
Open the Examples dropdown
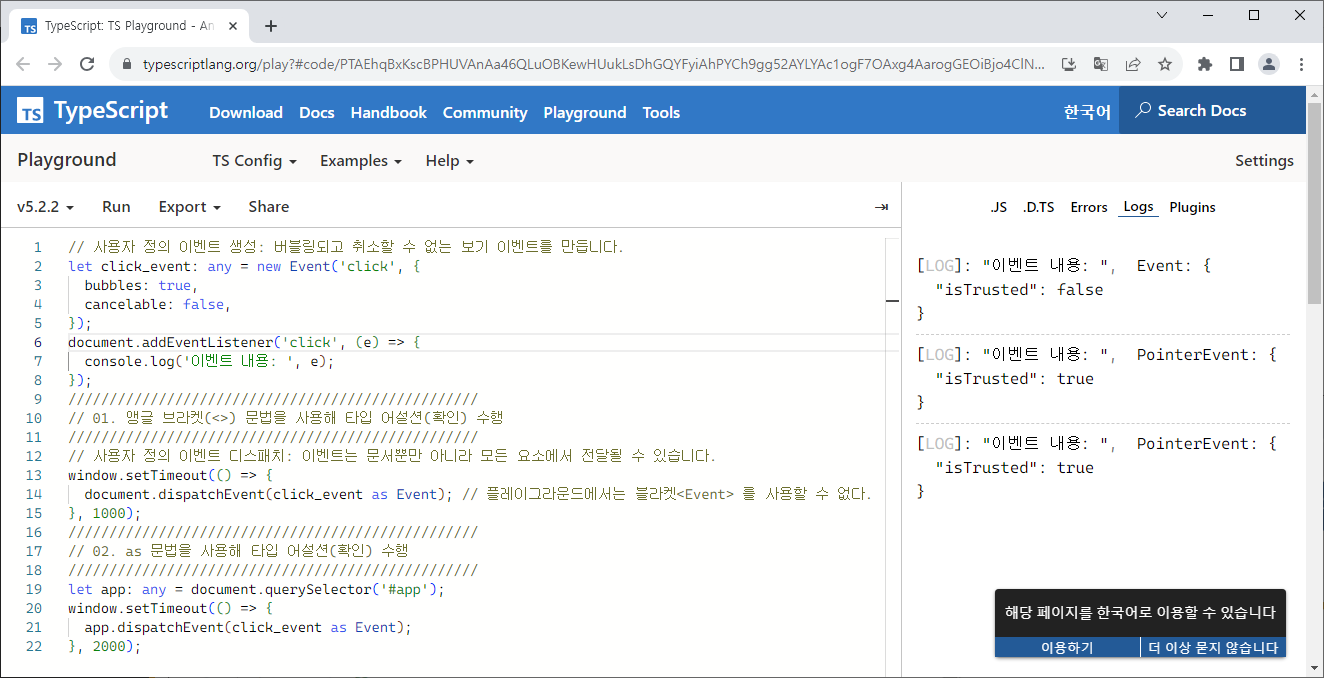tap(360, 161)
